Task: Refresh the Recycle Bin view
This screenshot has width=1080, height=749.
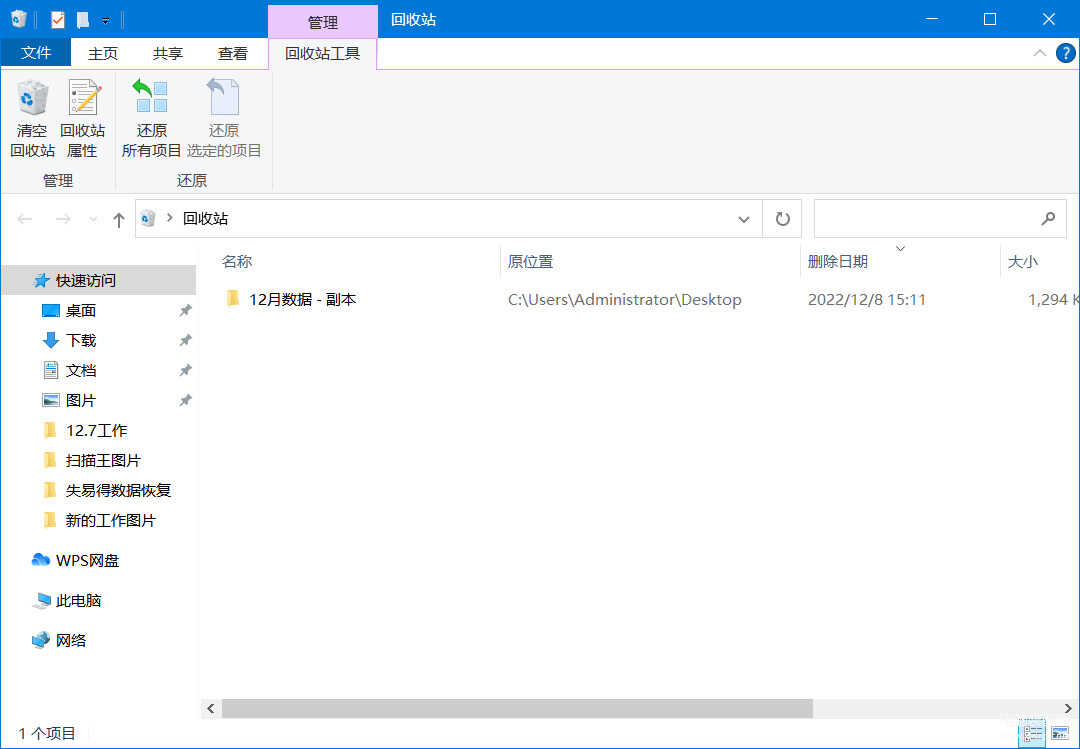Action: click(x=782, y=219)
